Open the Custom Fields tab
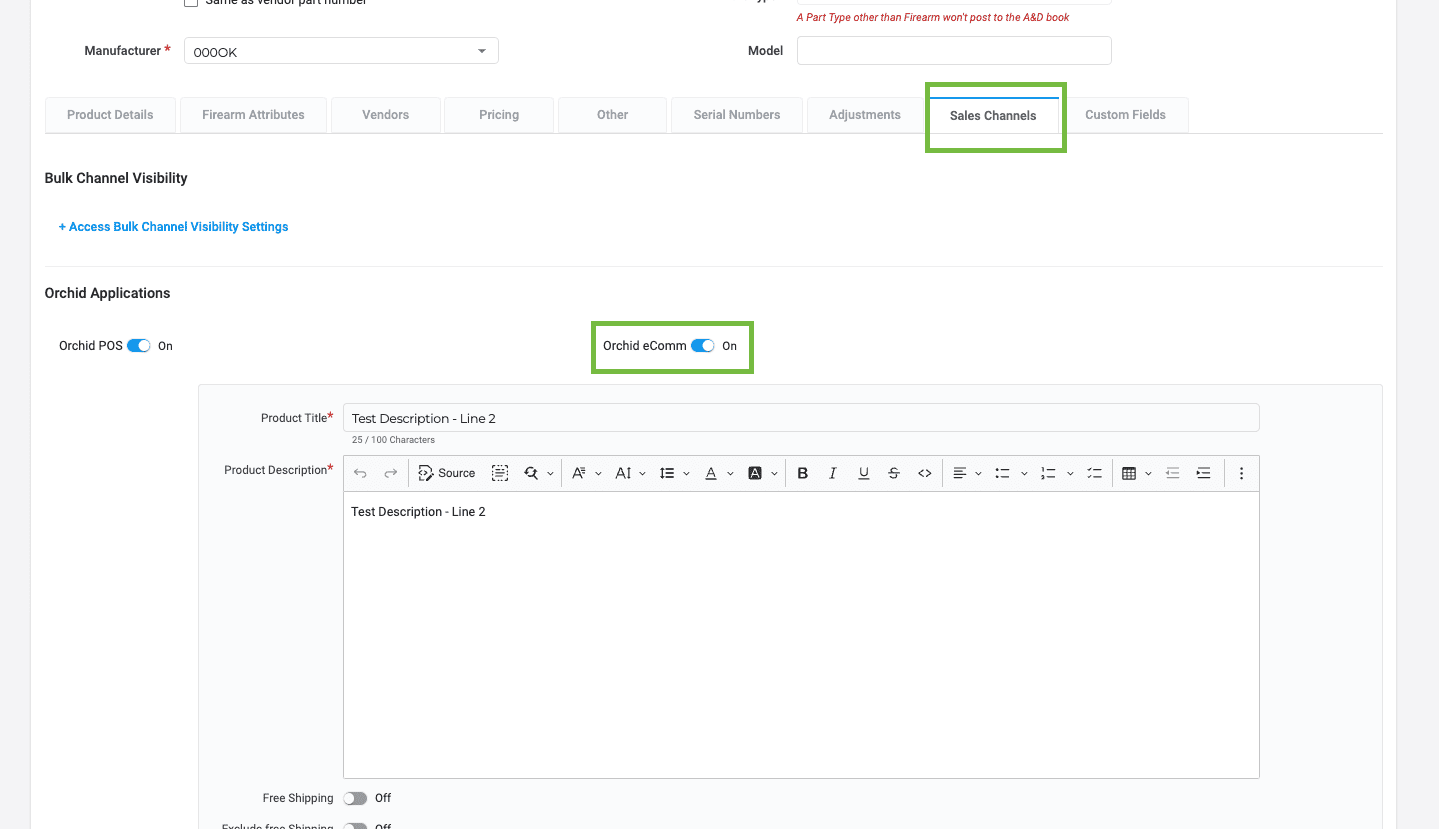 click(x=1125, y=115)
